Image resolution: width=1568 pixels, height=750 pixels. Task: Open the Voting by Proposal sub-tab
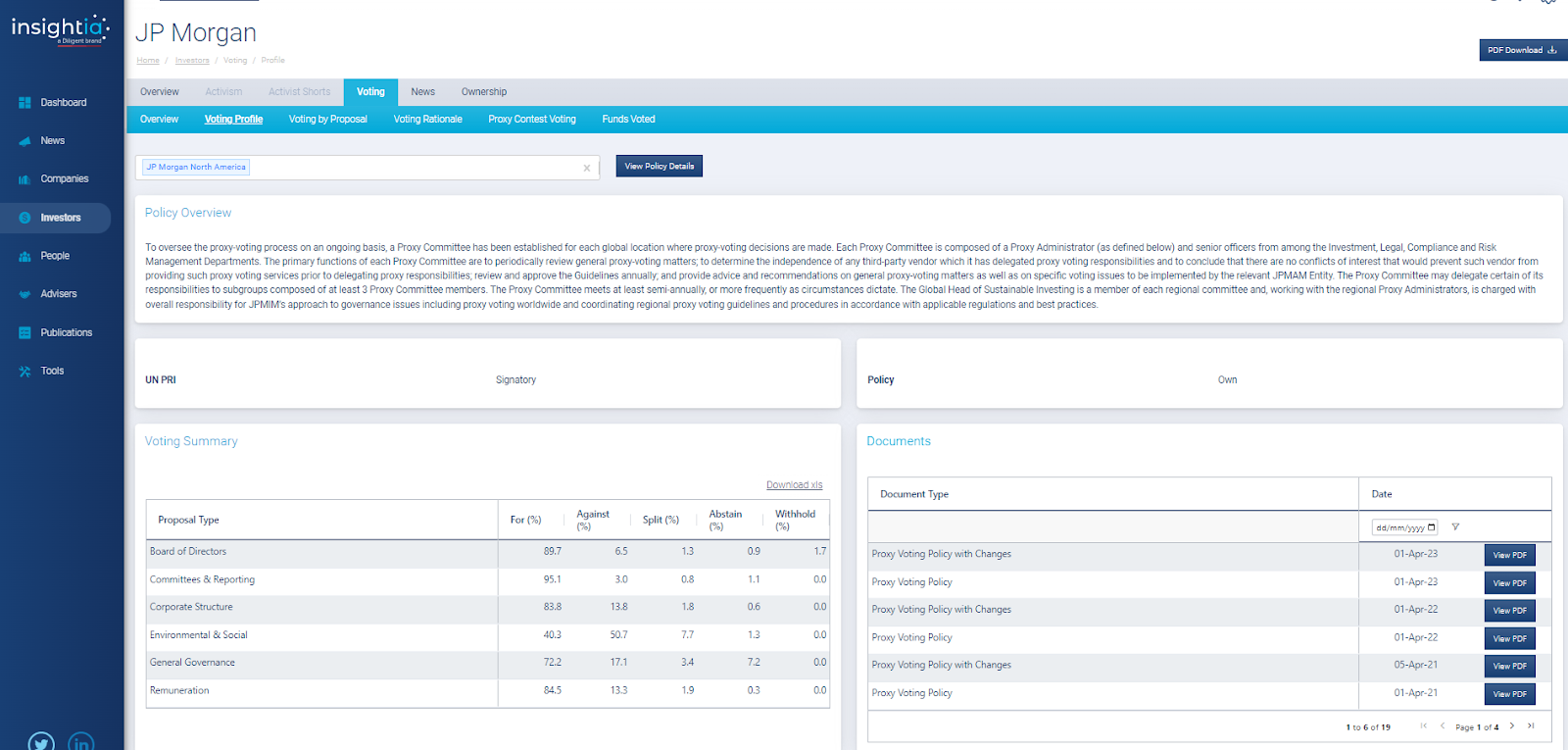point(327,120)
